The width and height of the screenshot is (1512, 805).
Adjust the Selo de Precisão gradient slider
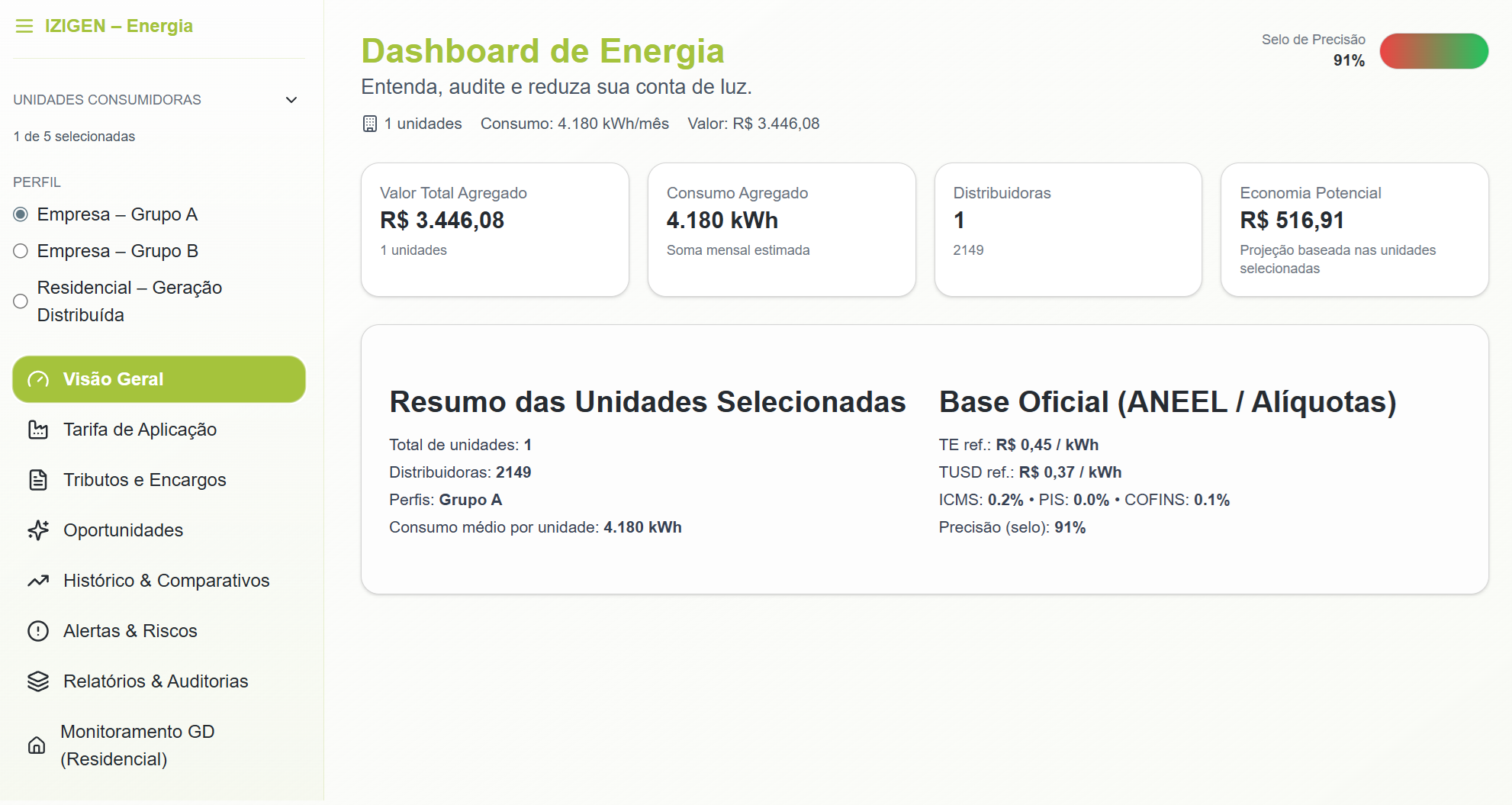pyautogui.click(x=1434, y=51)
